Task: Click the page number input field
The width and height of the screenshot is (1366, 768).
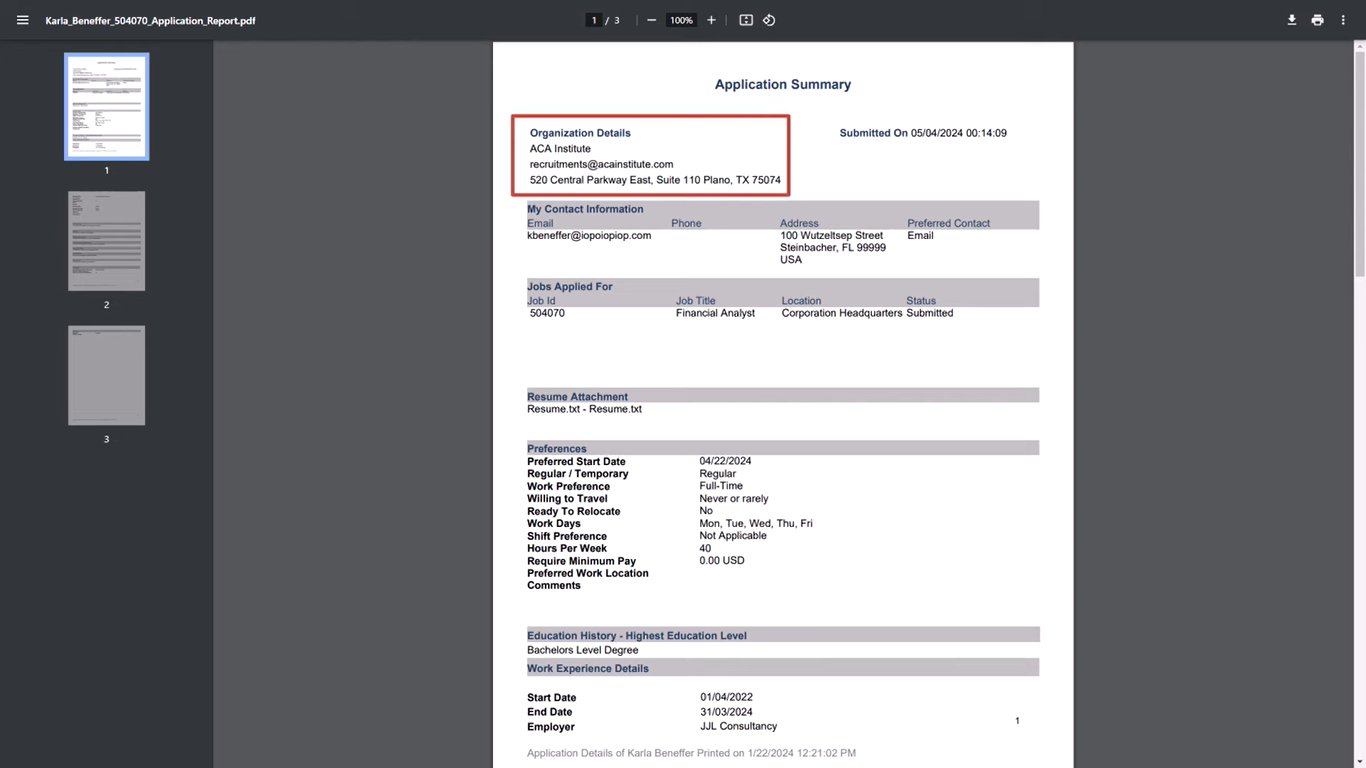Action: pyautogui.click(x=594, y=20)
